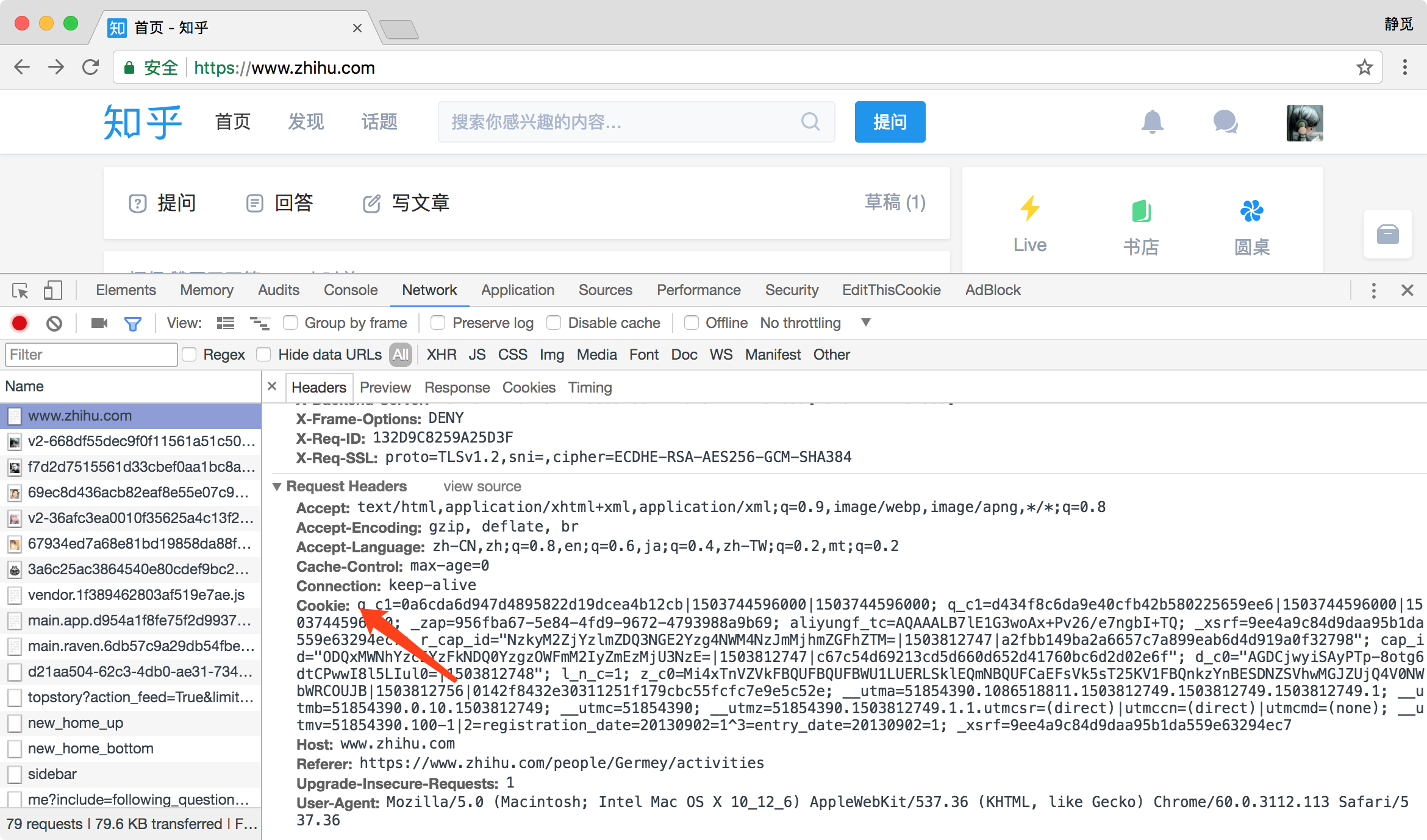
Task: Check the Offline checkbox
Action: [692, 322]
